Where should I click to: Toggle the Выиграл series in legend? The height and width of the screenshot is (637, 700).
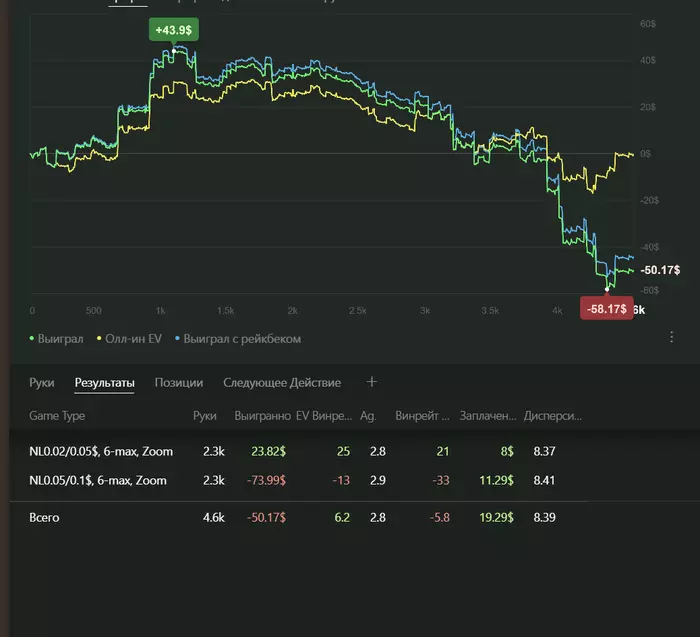[x=57, y=339]
